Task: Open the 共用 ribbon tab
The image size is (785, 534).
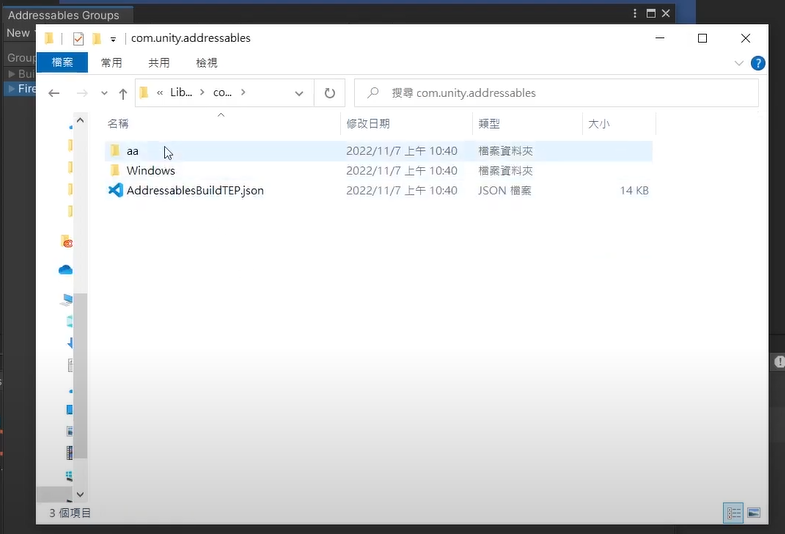Action: click(x=159, y=63)
